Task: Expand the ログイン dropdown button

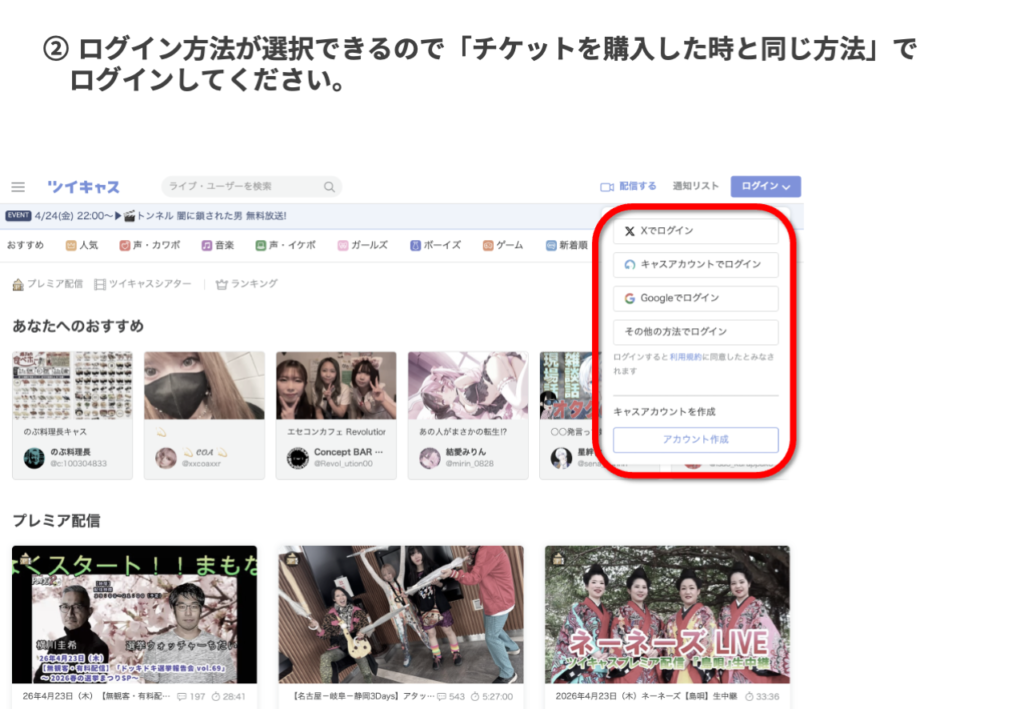Action: [x=765, y=187]
